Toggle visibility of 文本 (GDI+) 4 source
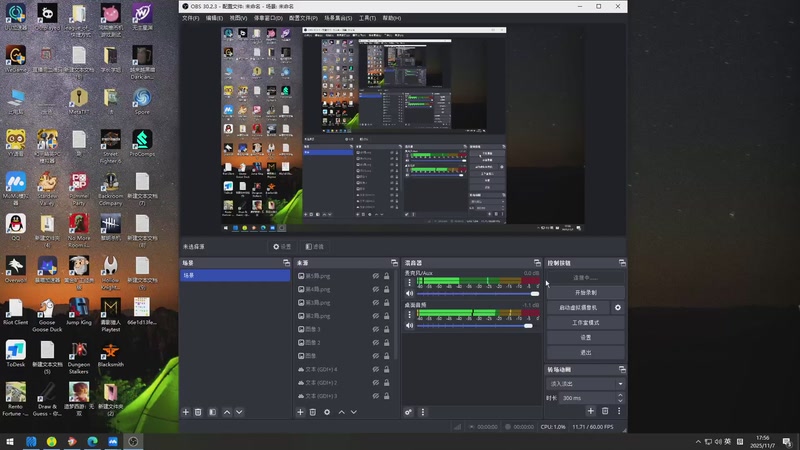 (376, 369)
